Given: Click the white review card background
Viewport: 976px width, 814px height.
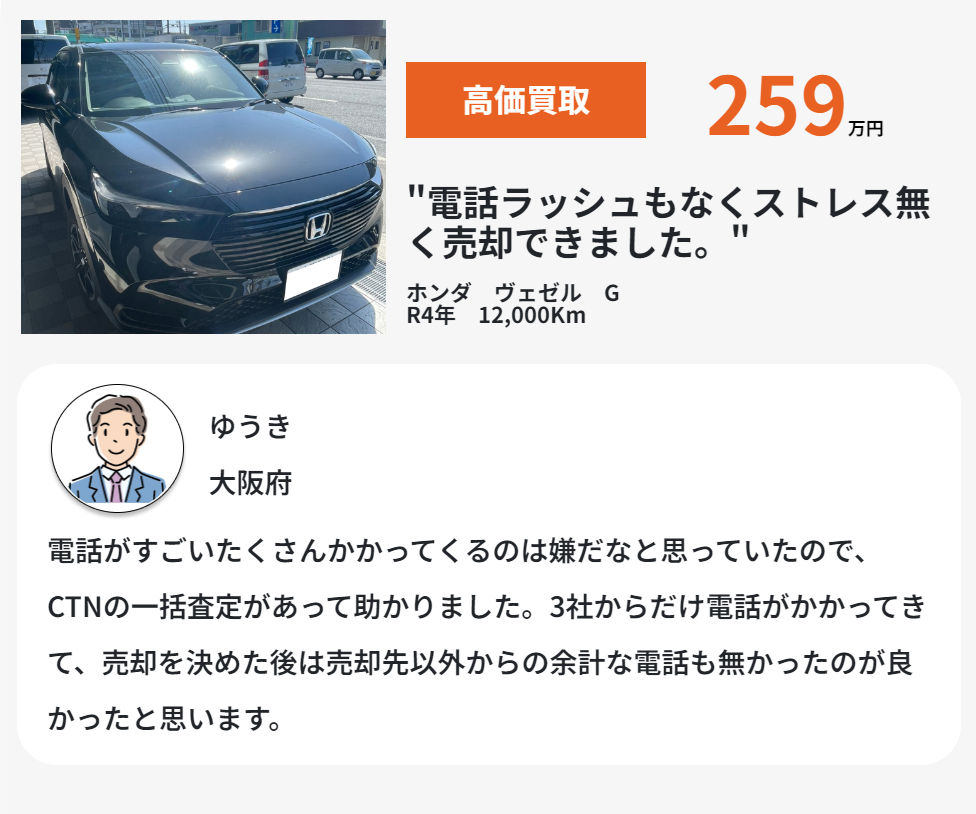Looking at the screenshot, I should (x=489, y=564).
